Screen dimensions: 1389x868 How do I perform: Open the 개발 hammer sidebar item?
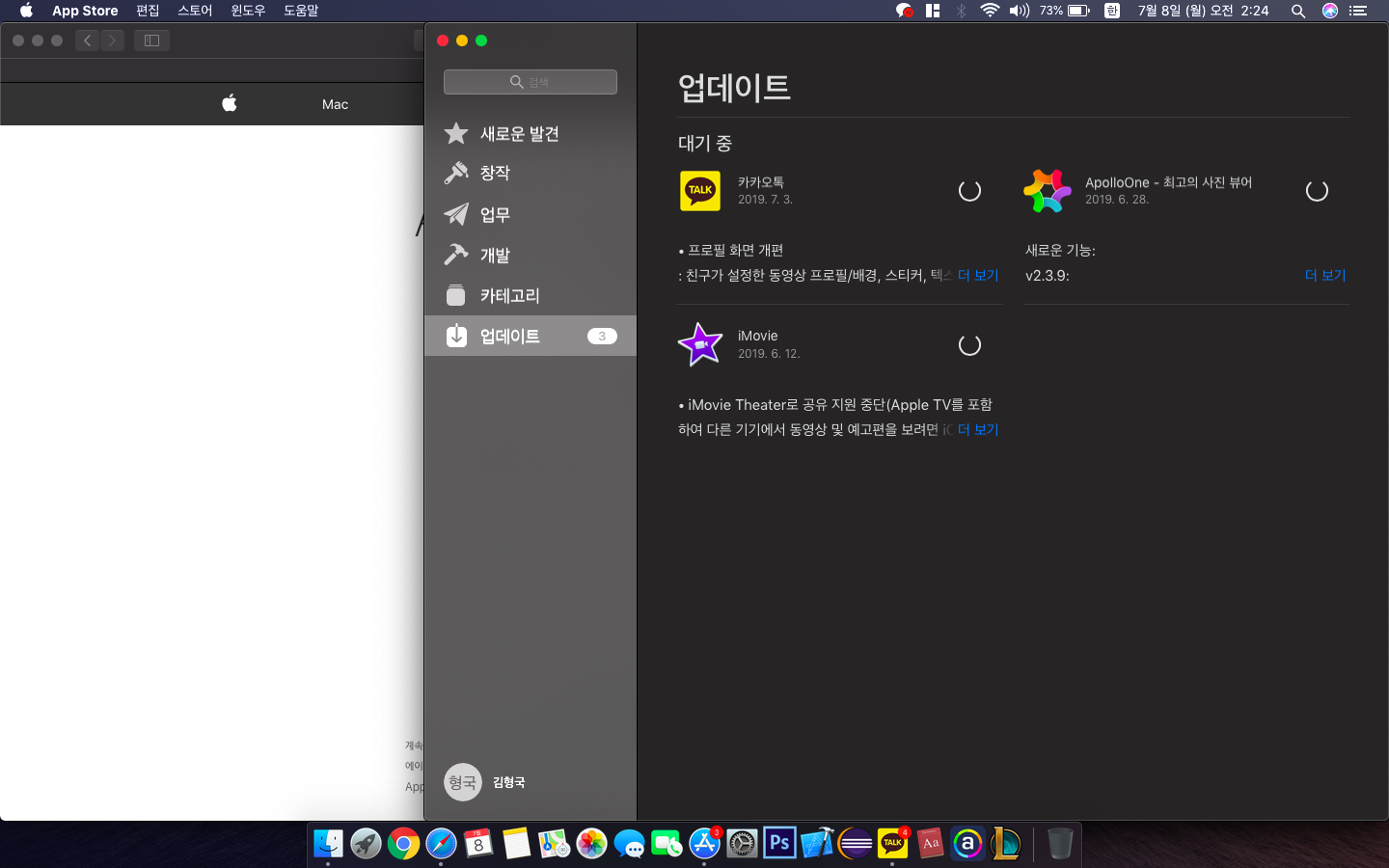(495, 256)
